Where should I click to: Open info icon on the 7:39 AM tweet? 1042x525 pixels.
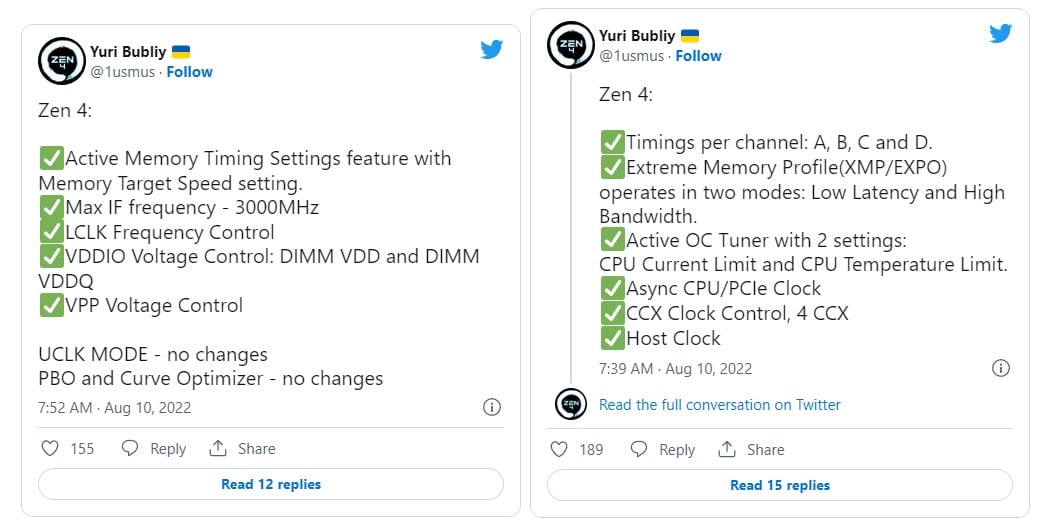1000,368
